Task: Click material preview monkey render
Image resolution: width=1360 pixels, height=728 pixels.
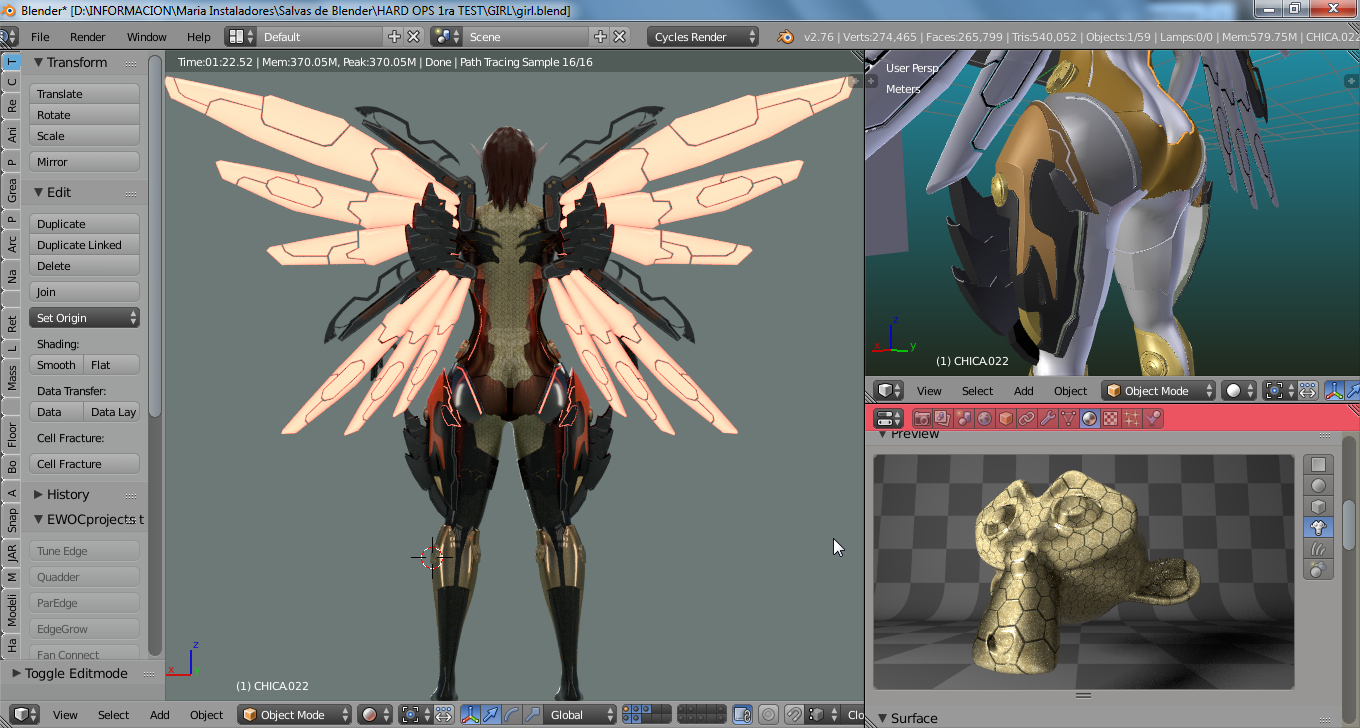Action: 1083,572
